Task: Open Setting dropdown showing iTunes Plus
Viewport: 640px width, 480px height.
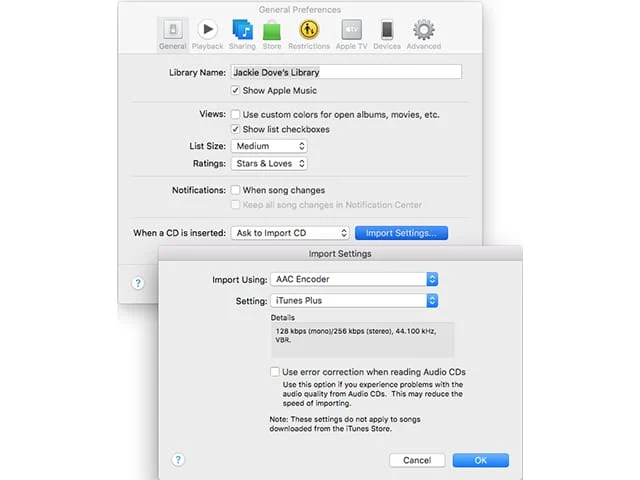Action: click(354, 301)
